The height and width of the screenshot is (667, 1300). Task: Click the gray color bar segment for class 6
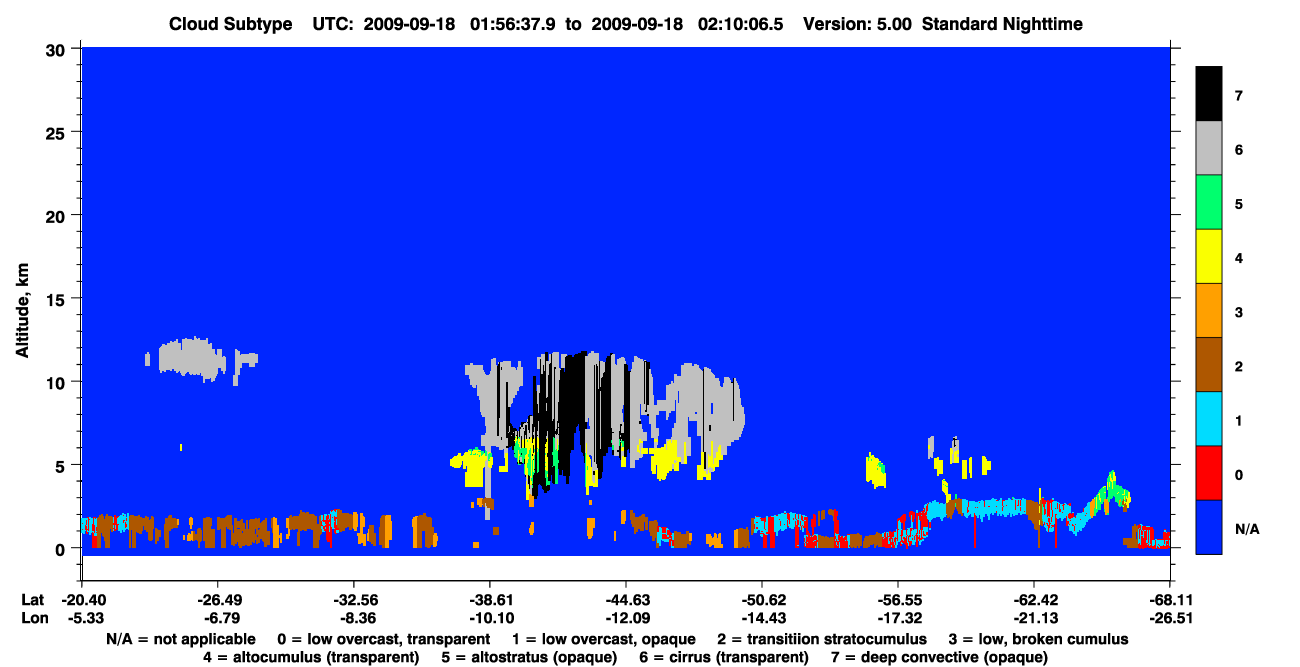[x=1209, y=148]
